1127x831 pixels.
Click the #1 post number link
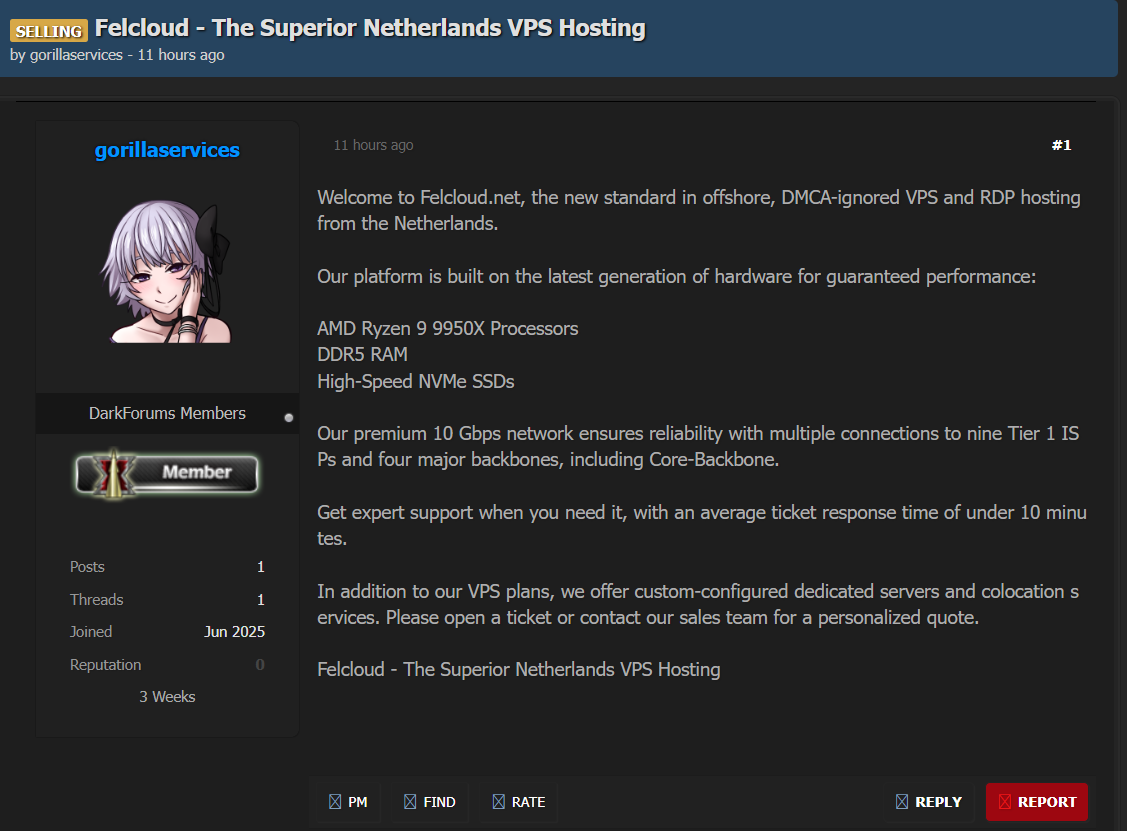point(1061,145)
